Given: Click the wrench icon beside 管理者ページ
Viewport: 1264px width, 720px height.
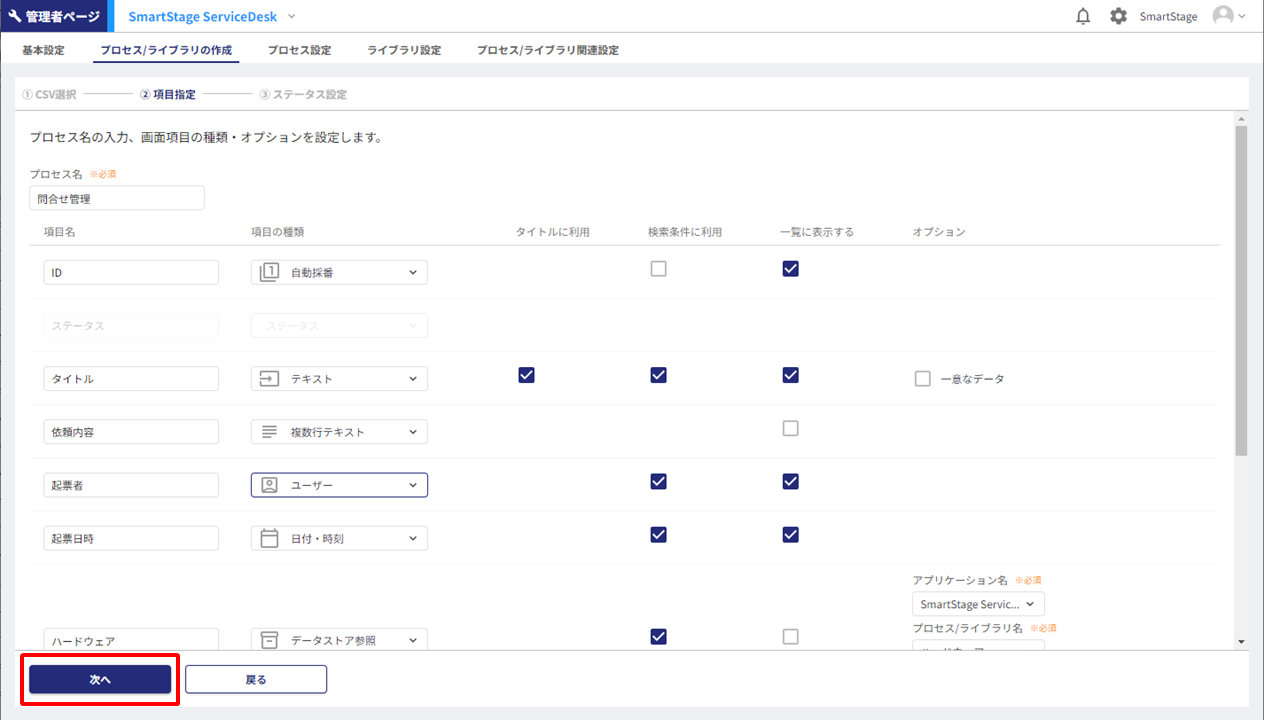Looking at the screenshot, I should [15, 16].
